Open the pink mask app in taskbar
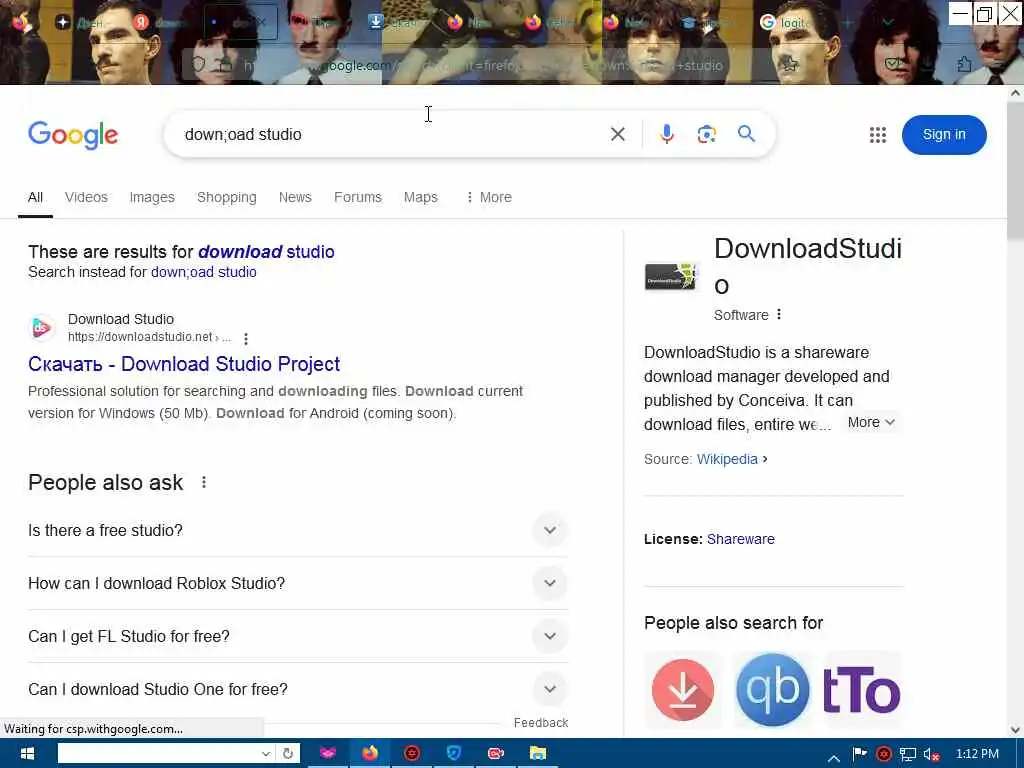 tap(328, 753)
